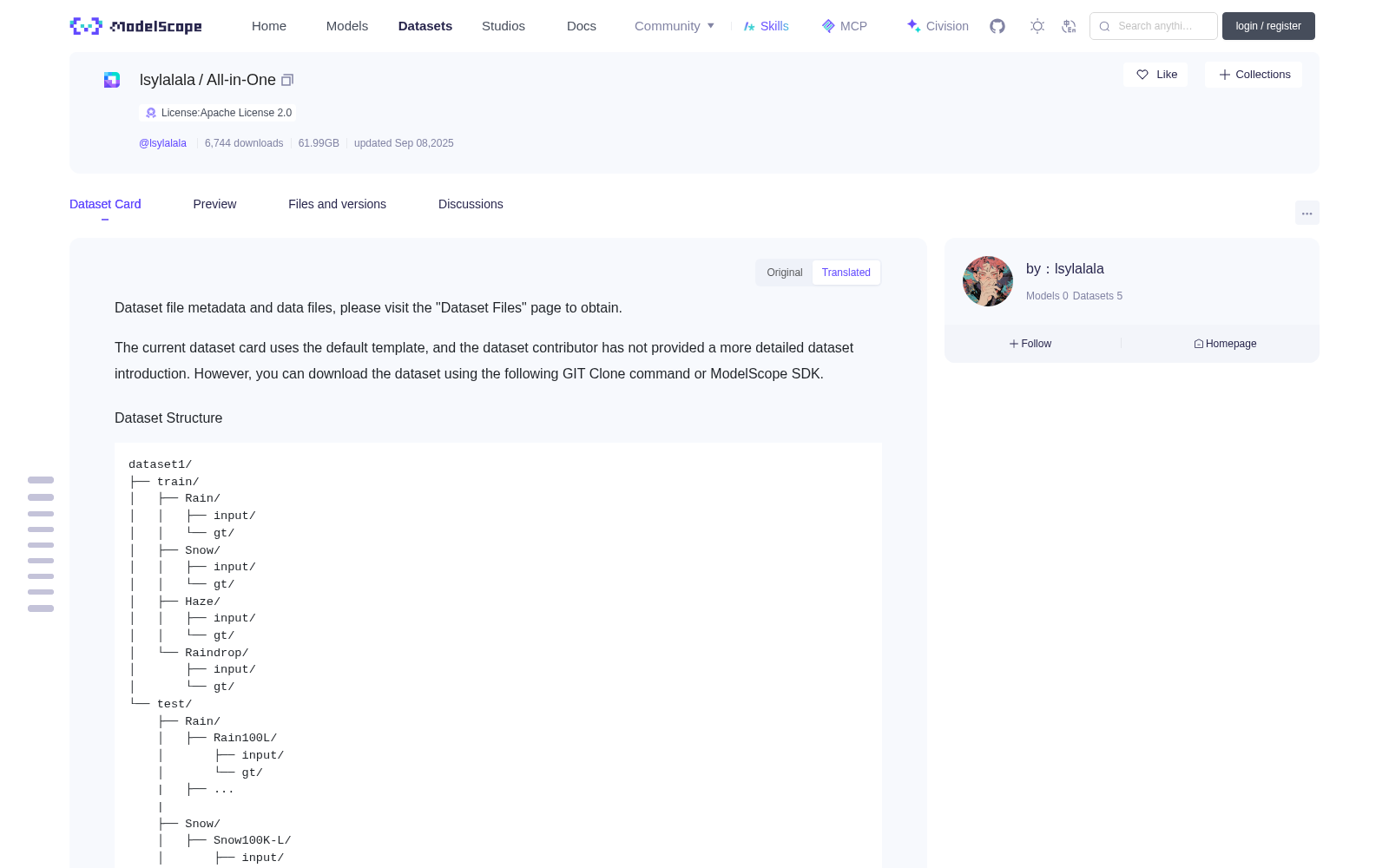Open the GitHub icon link
Viewport: 1389px width, 868px height.
click(x=997, y=26)
